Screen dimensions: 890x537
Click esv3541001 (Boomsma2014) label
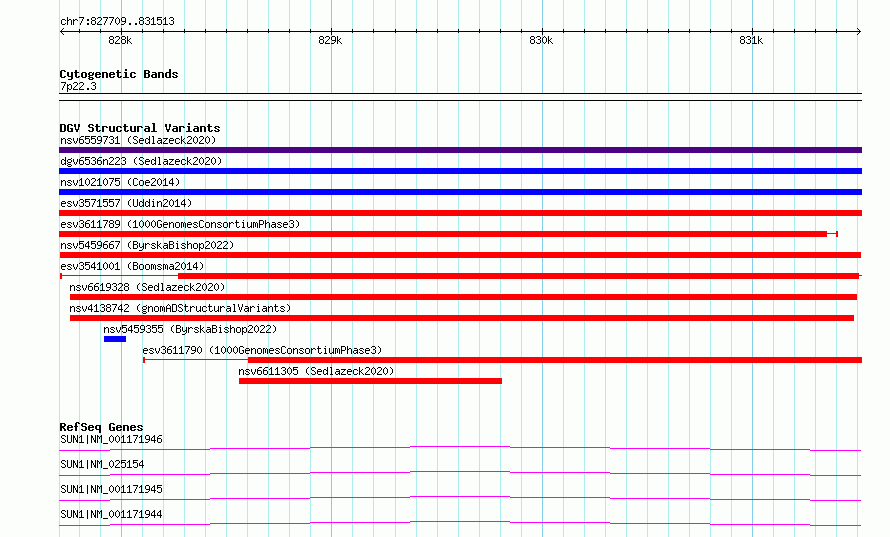[x=132, y=266]
